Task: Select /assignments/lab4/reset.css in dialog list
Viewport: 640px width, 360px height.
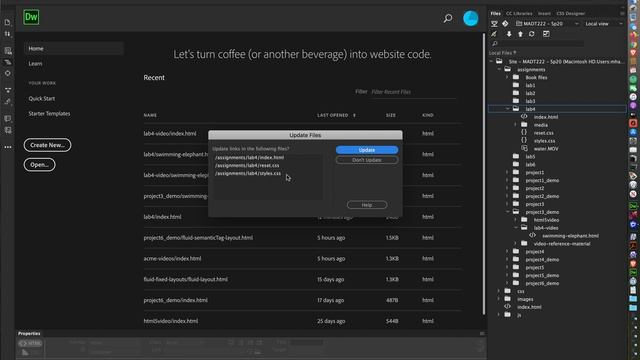Action: [247, 165]
